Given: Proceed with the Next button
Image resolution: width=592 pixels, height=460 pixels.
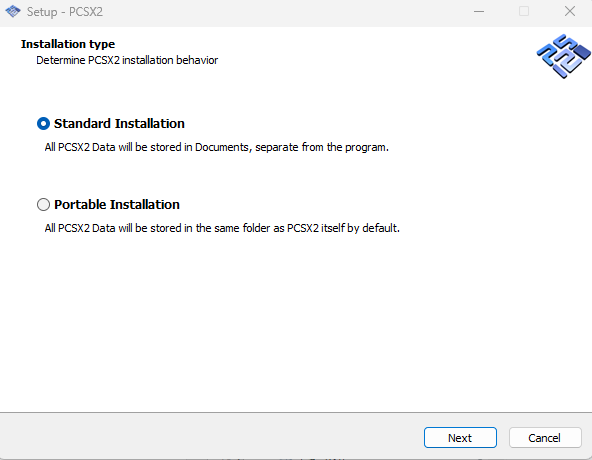Looking at the screenshot, I should pos(460,438).
